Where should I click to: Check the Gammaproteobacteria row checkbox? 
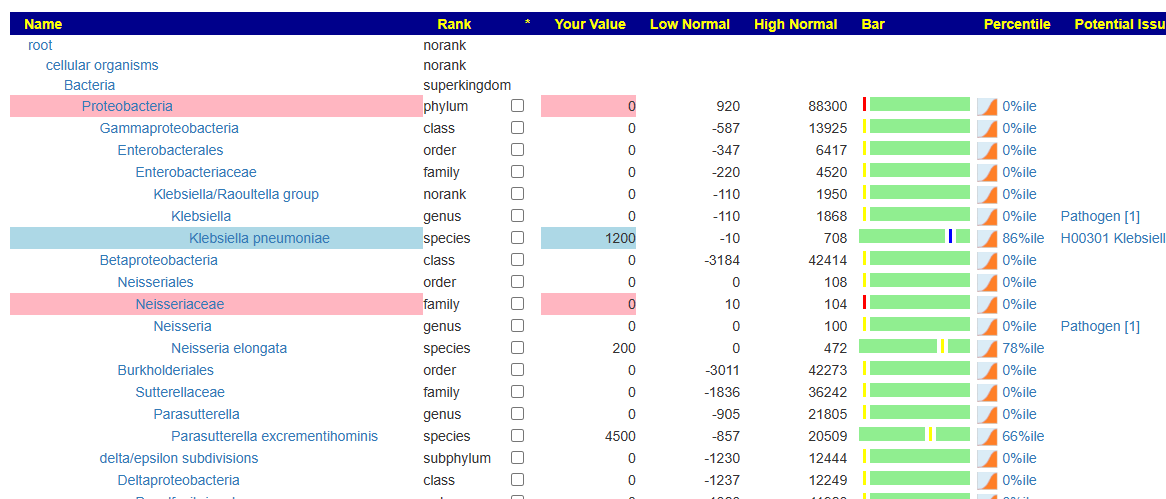tap(518, 128)
